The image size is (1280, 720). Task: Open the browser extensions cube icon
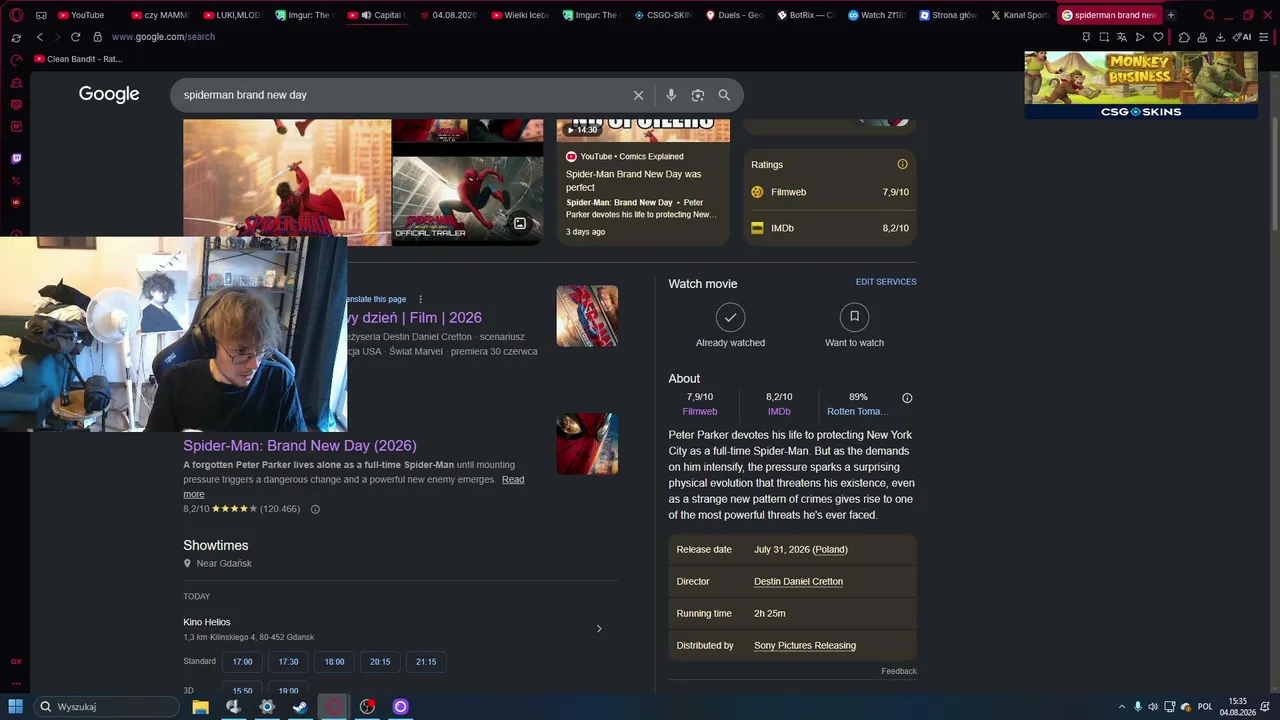coord(1184,37)
